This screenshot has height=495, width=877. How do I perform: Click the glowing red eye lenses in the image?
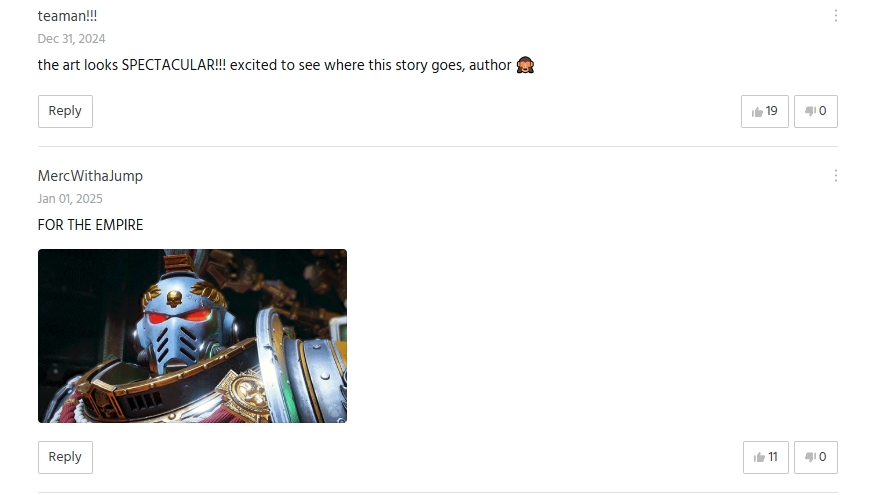click(x=178, y=317)
